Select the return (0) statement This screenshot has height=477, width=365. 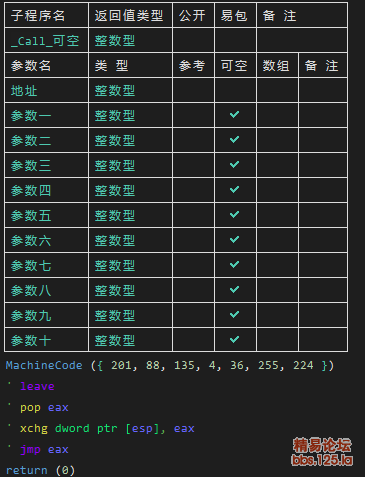[40, 470]
